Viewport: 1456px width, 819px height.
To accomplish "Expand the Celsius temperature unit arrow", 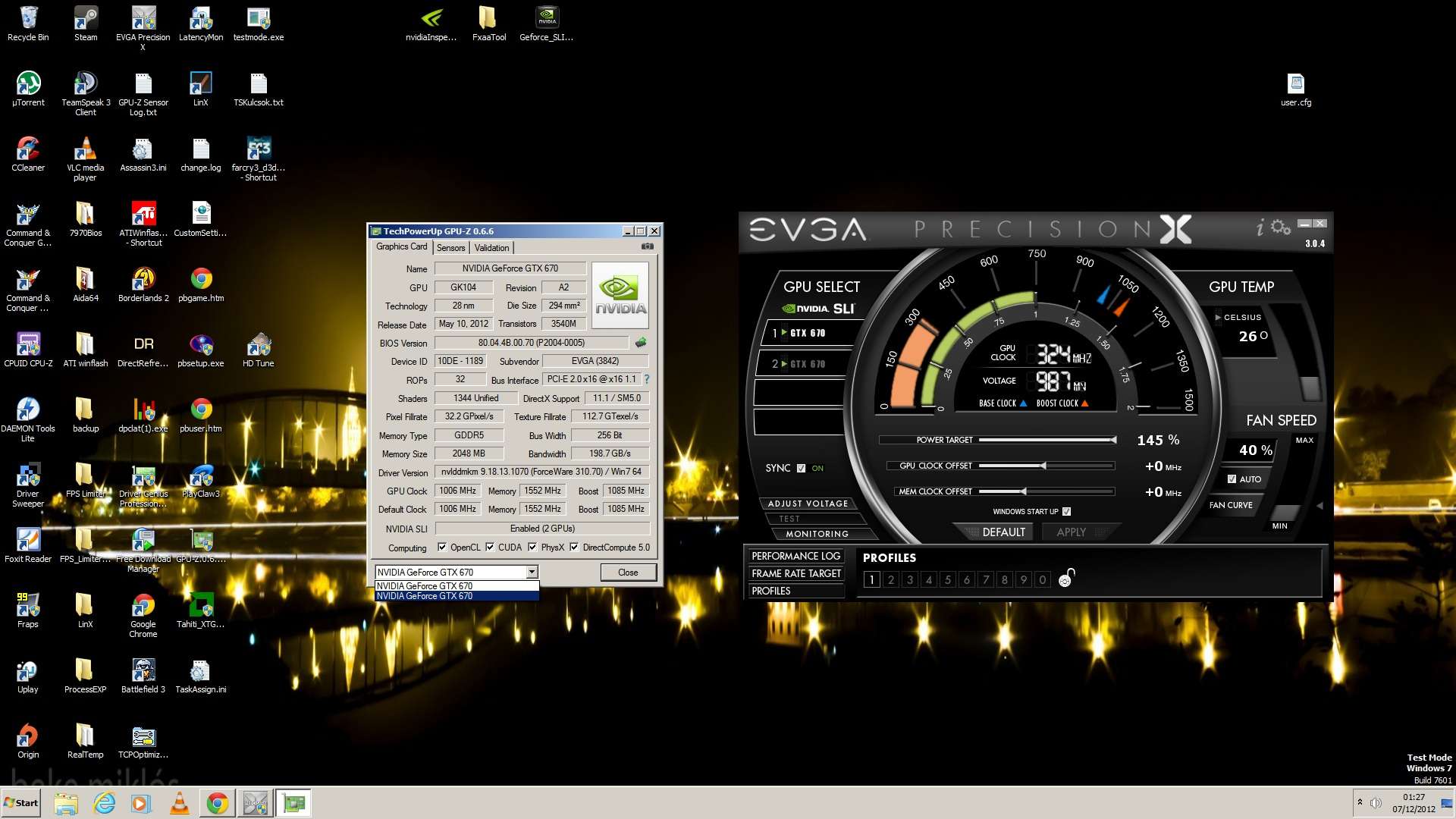I will point(1218,318).
